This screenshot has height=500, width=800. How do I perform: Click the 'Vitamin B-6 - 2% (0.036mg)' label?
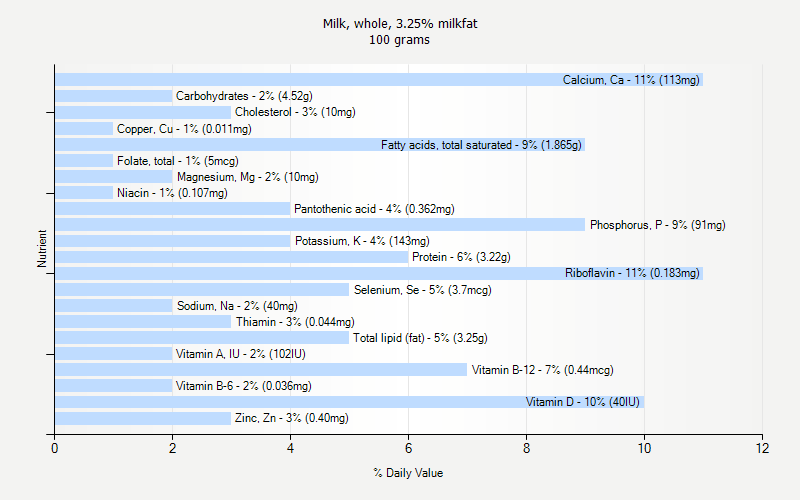(243, 386)
